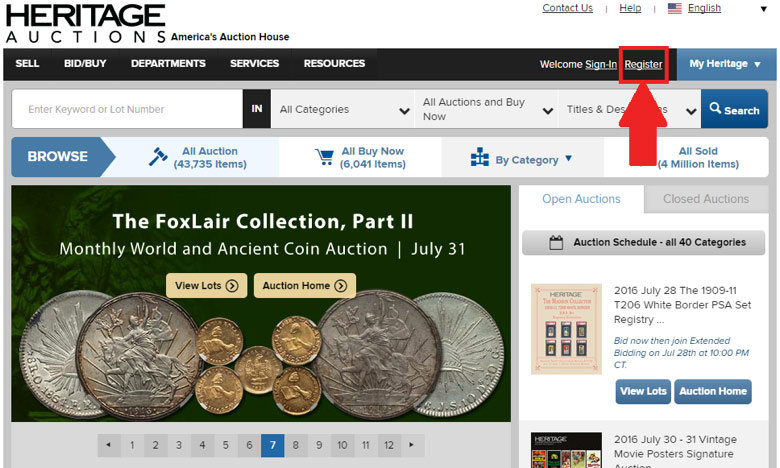Screen dimensions: 780x468
Task: Click Auction Home for T206 White Border auction
Action: 713,391
